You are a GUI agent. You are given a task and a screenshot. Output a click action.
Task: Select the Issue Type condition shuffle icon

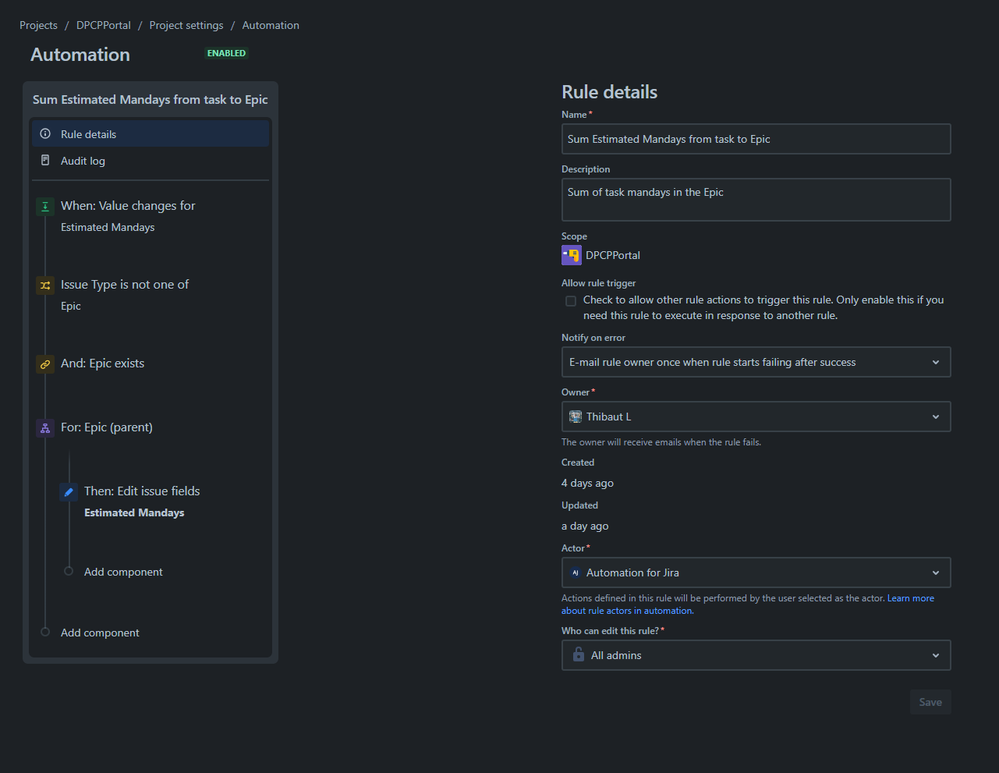[x=45, y=285]
